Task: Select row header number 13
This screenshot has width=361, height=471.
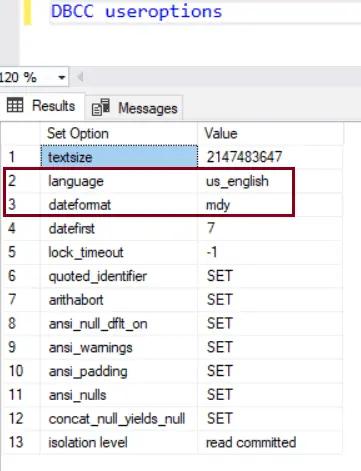Action: point(22,442)
